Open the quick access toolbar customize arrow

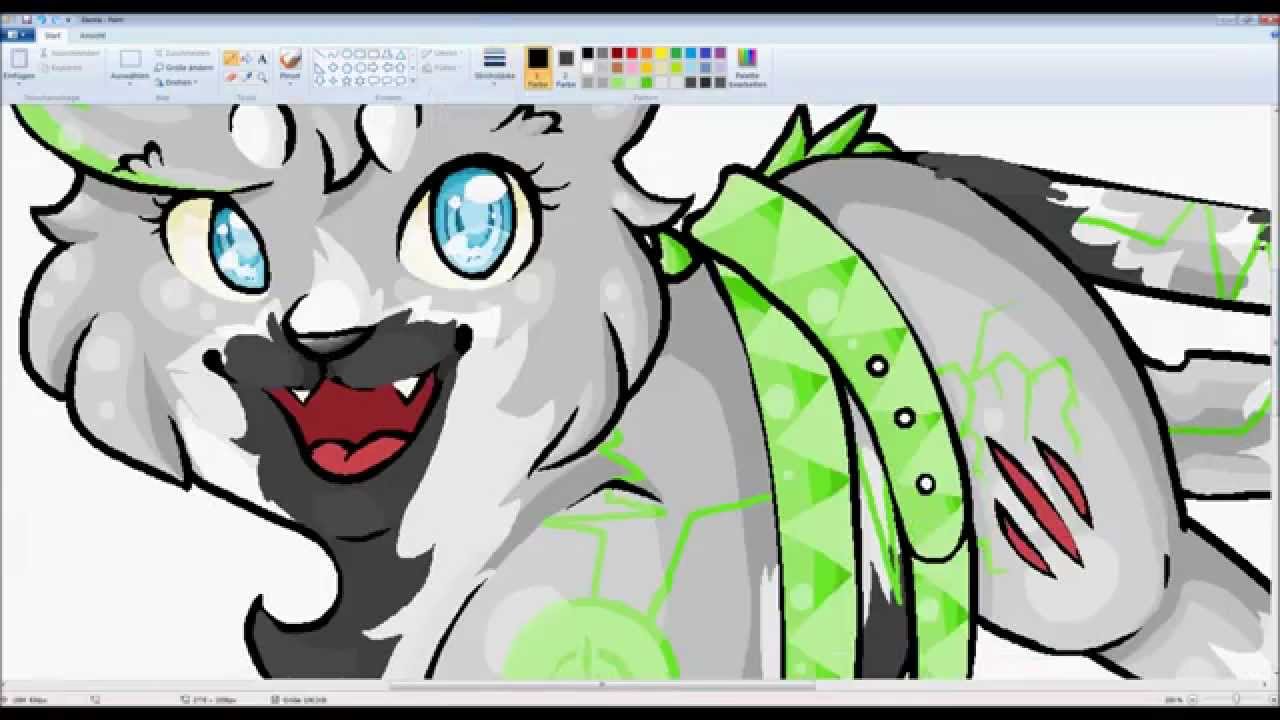[x=68, y=20]
